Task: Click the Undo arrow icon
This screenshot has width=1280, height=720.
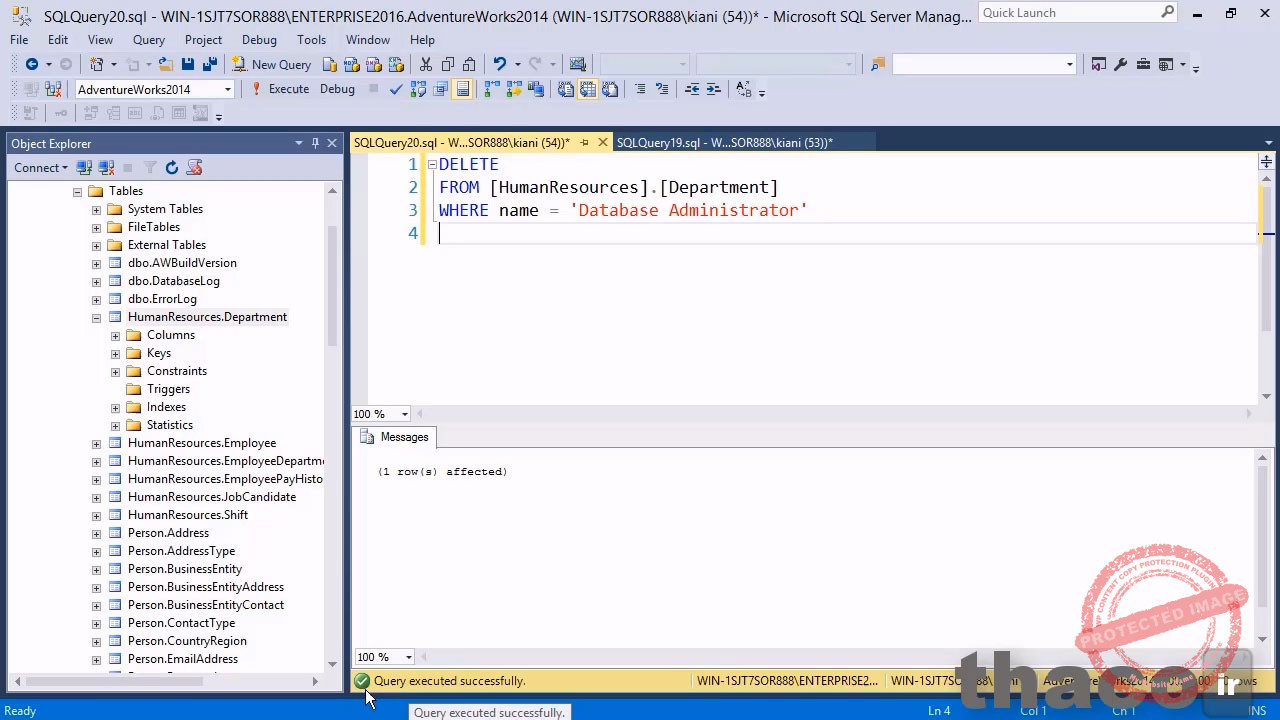Action: point(500,64)
